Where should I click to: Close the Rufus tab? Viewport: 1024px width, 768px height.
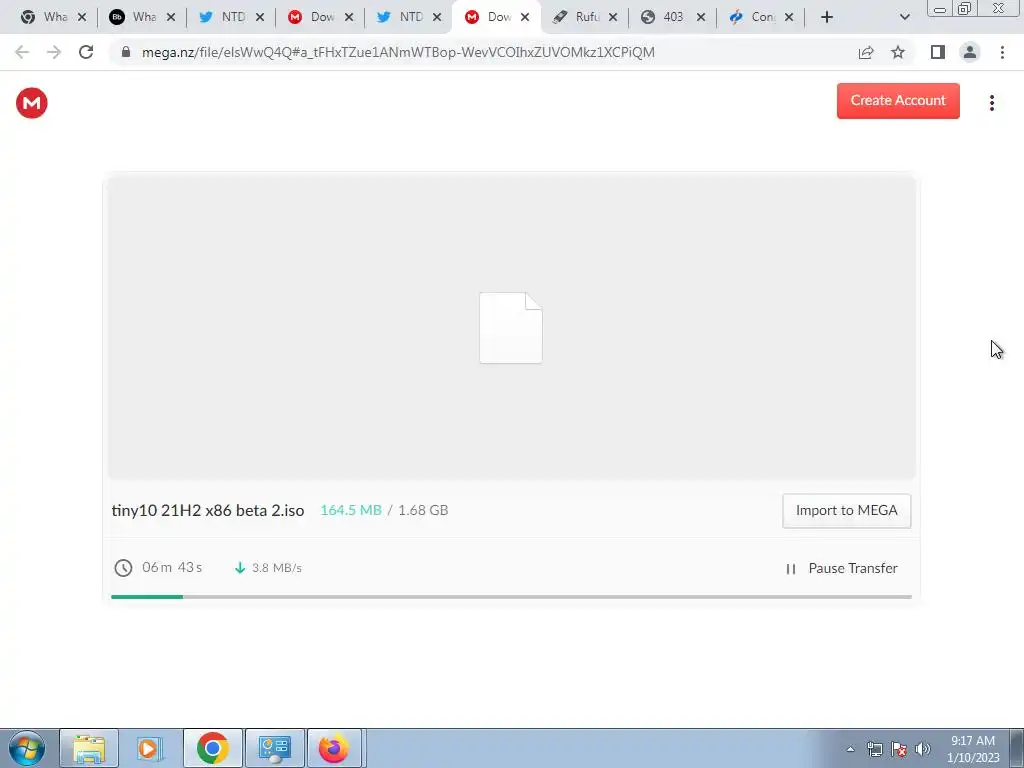coord(613,17)
